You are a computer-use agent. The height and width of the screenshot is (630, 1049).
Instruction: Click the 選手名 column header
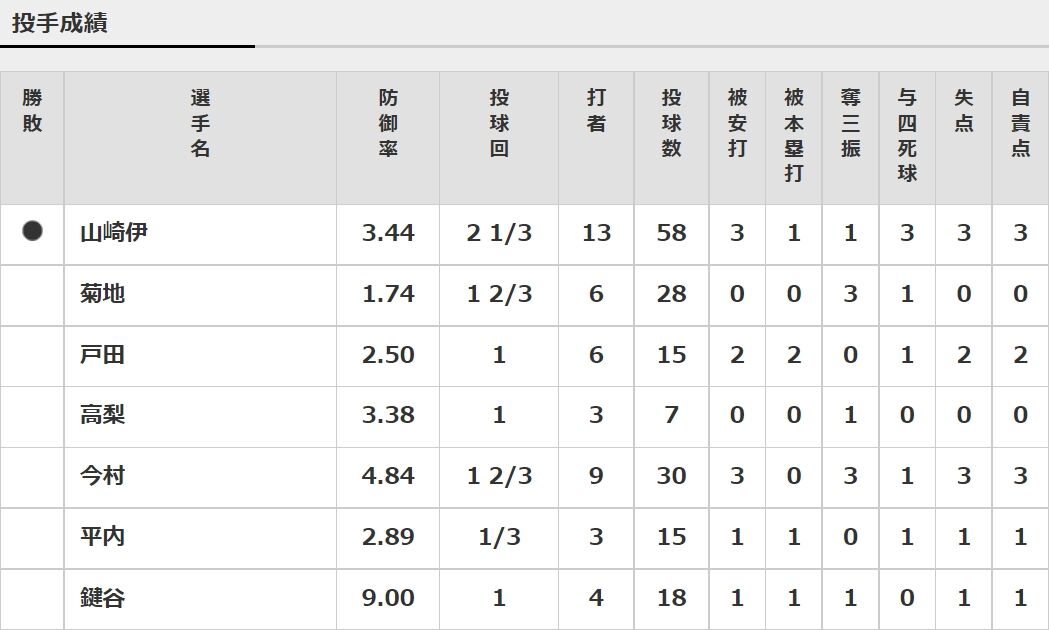pyautogui.click(x=200, y=123)
